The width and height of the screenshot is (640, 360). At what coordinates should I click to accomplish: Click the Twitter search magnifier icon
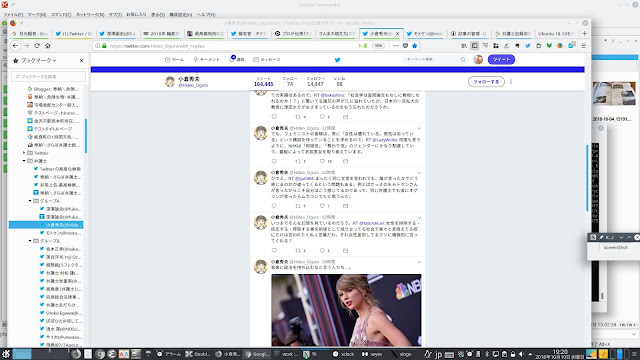(x=463, y=60)
